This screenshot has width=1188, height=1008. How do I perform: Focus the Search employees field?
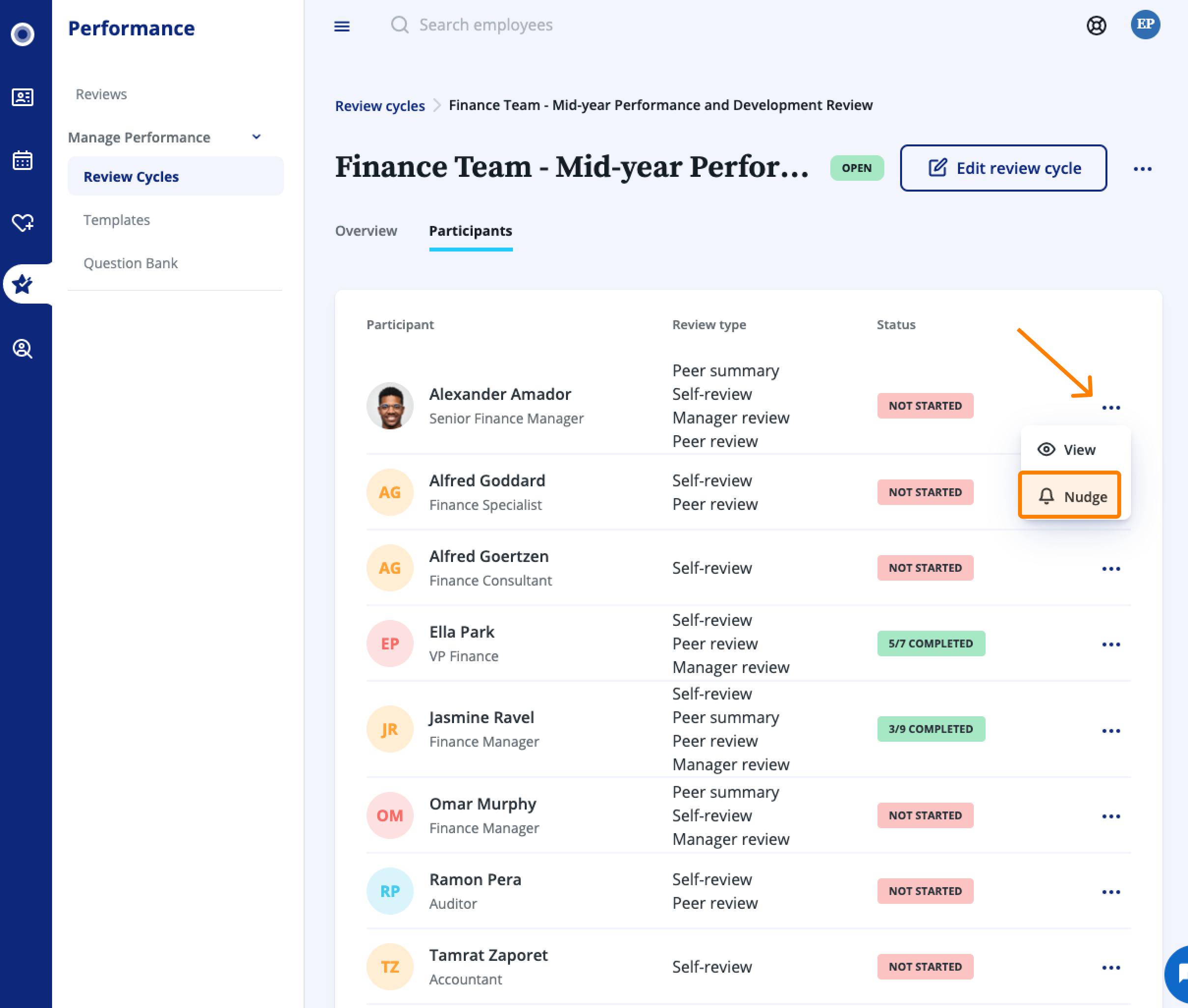[x=486, y=25]
